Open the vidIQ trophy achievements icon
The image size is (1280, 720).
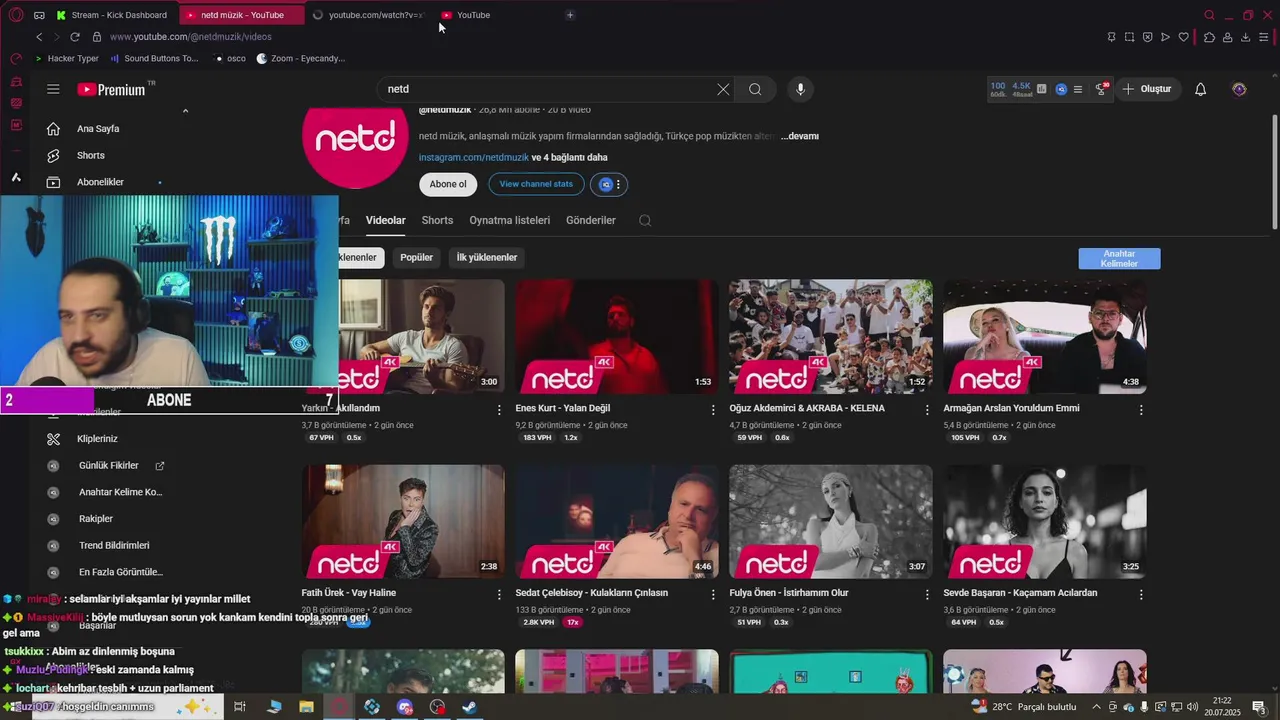click(1101, 89)
